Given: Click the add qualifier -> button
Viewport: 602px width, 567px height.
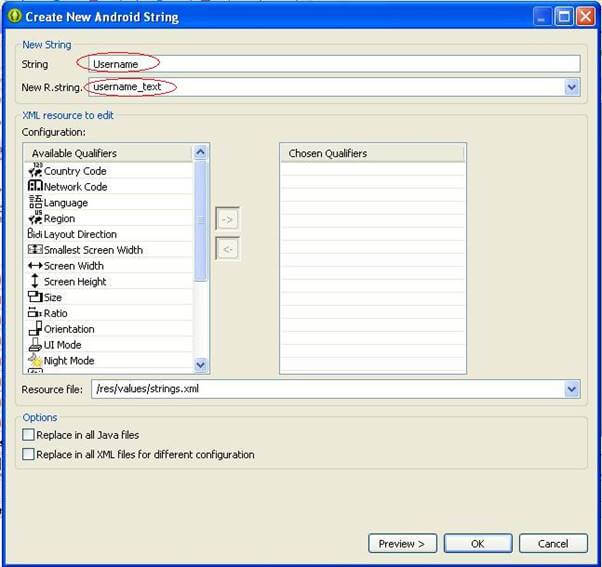Looking at the screenshot, I should pos(227,219).
